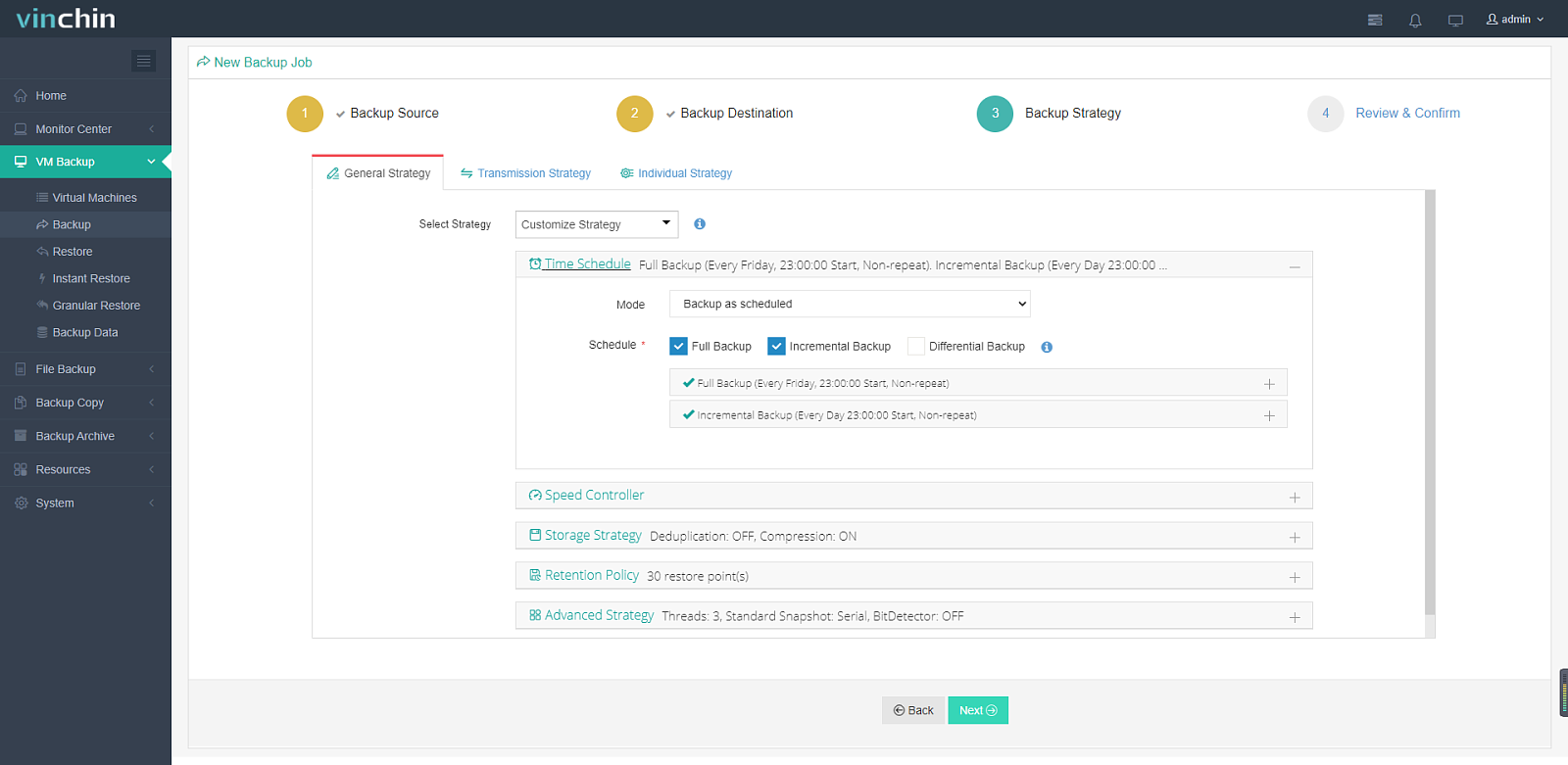The image size is (1568, 765).
Task: Click info icon beside Differential Backup
Action: click(1047, 347)
